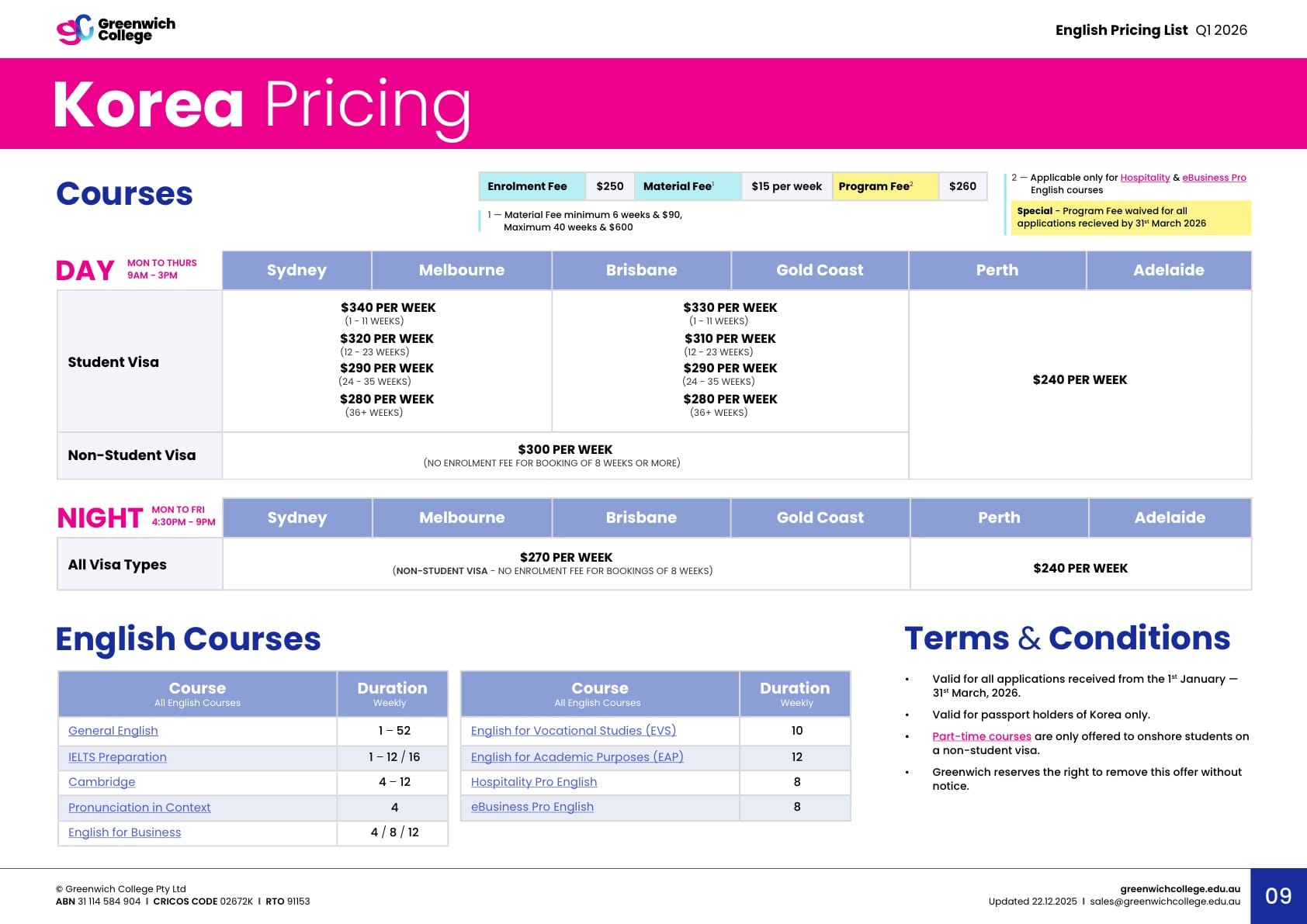Viewport: 1307px width, 924px height.
Task: Visit the English for Business link
Action: 124,832
